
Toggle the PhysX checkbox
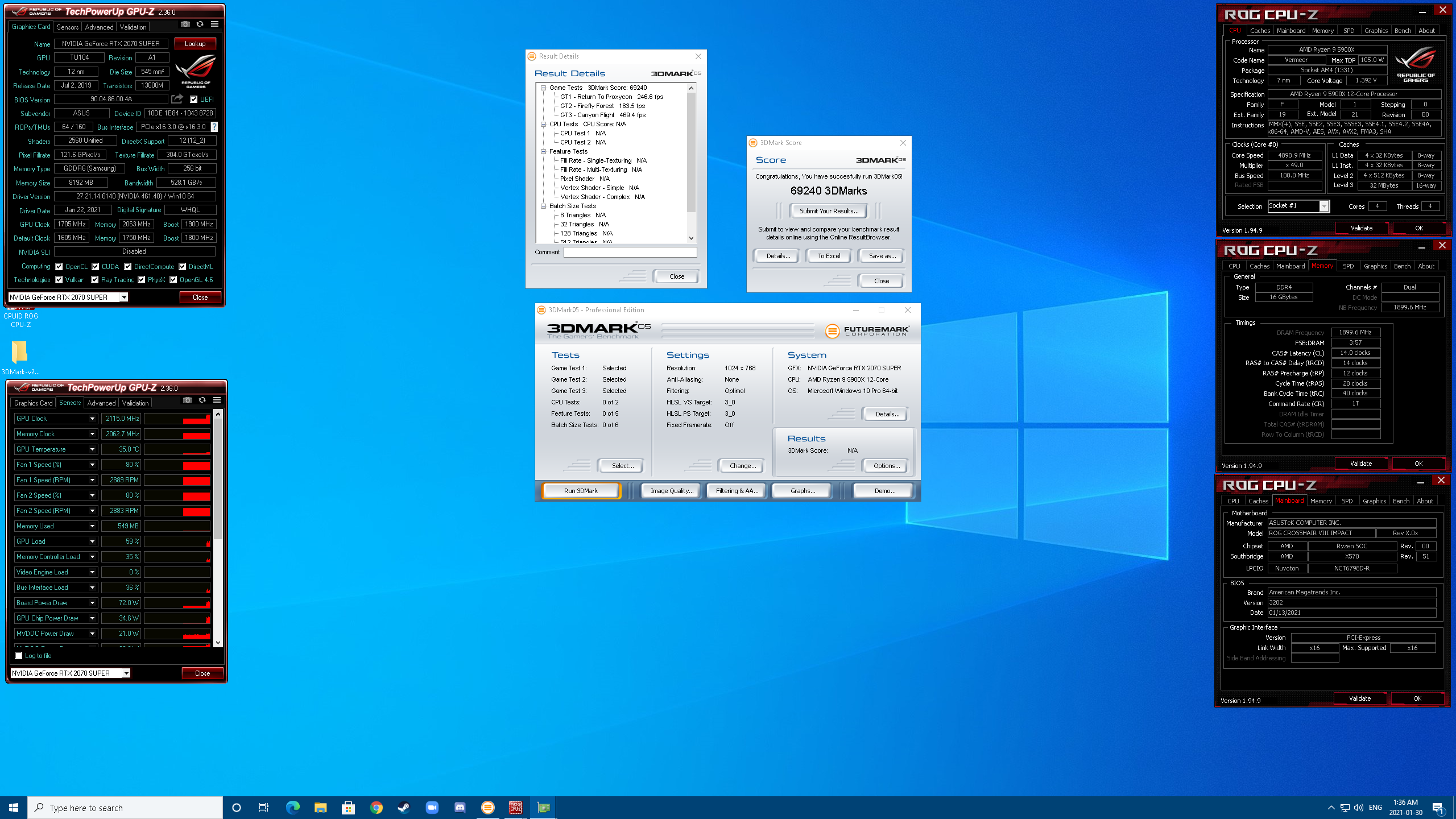pyautogui.click(x=142, y=280)
